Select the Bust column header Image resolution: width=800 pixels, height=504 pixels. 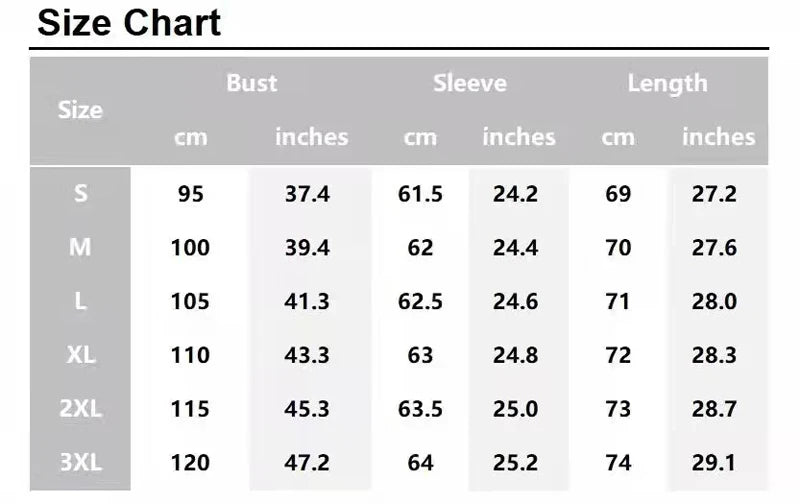252,83
